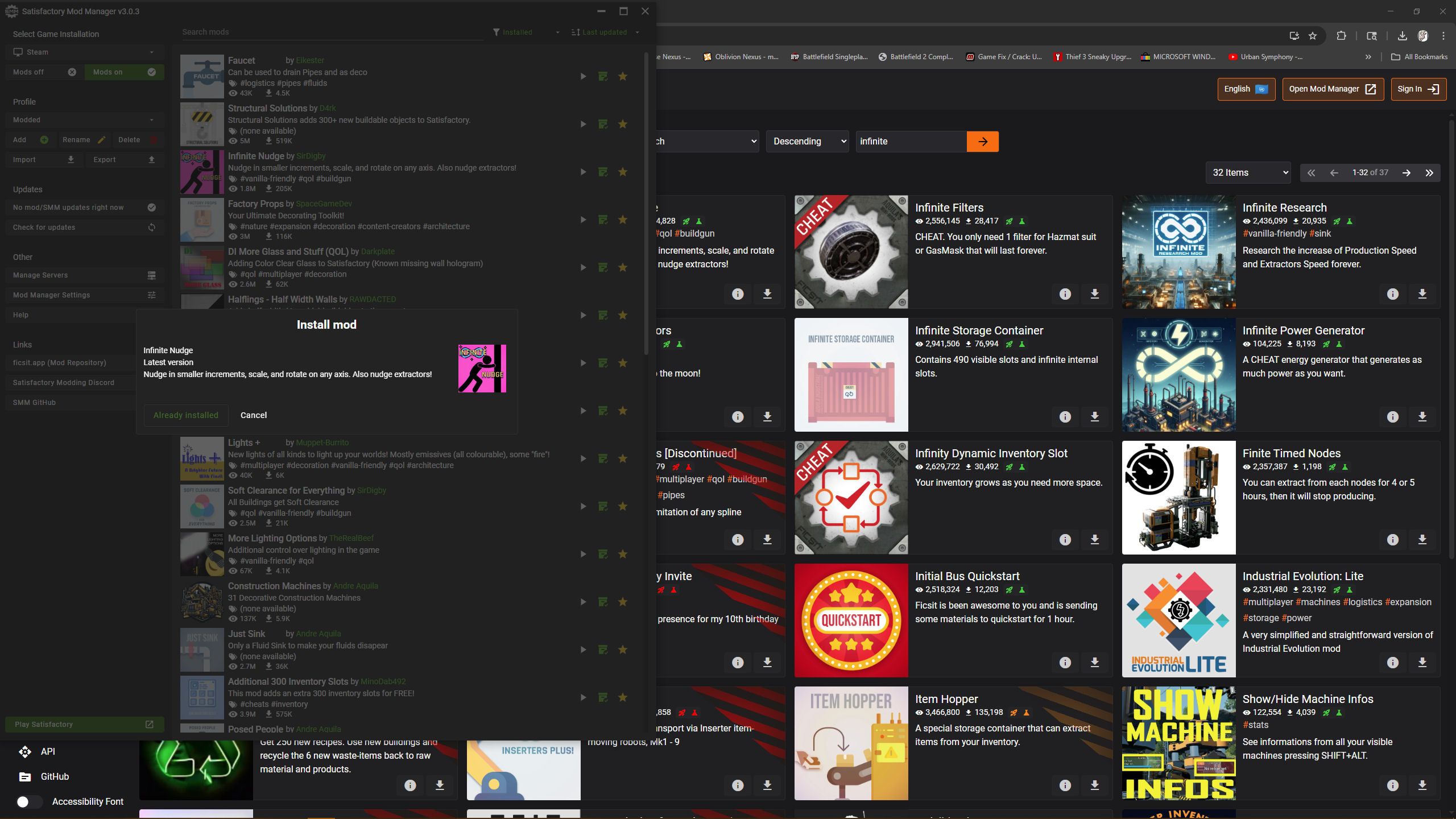Click the Infinite Storage Container thumbnail
1456x819 pixels.
[851, 375]
